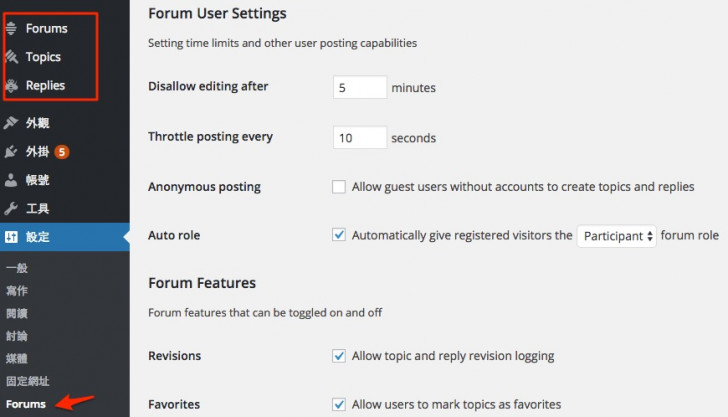
Task: Click the 外觀 appearance brush icon
Action: [x=11, y=123]
